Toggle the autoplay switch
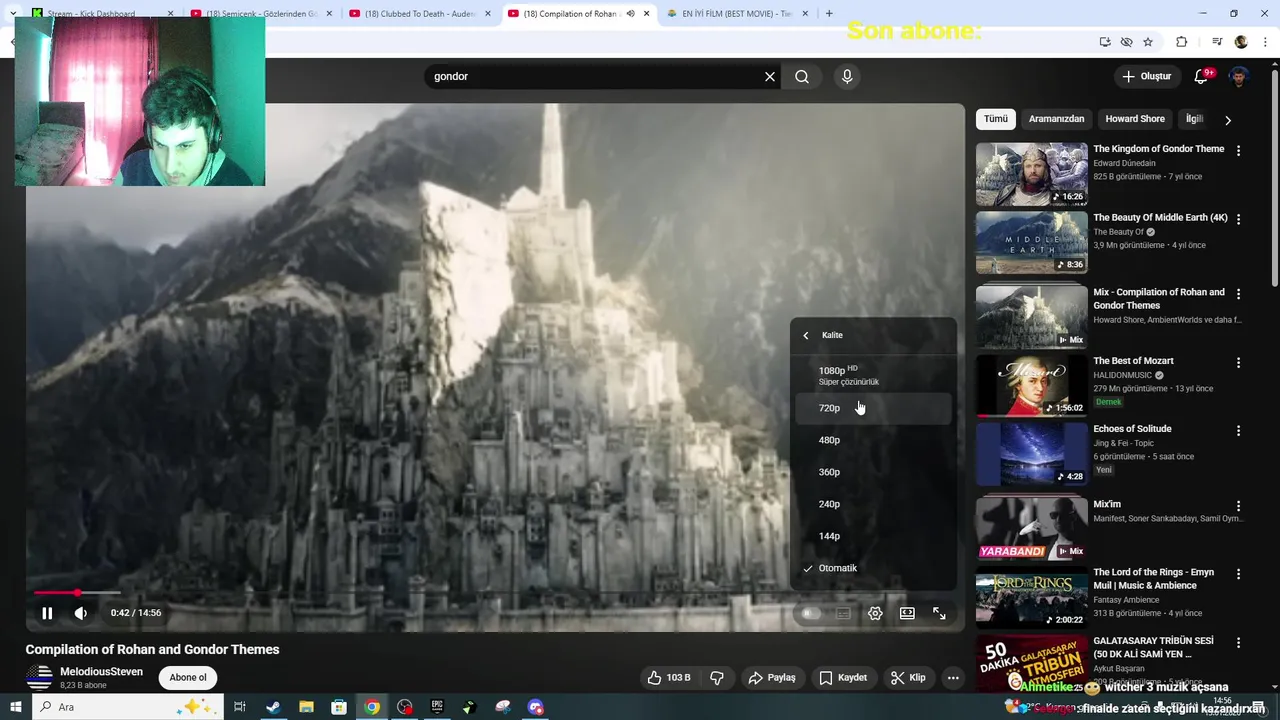This screenshot has height=720, width=1280. (811, 613)
